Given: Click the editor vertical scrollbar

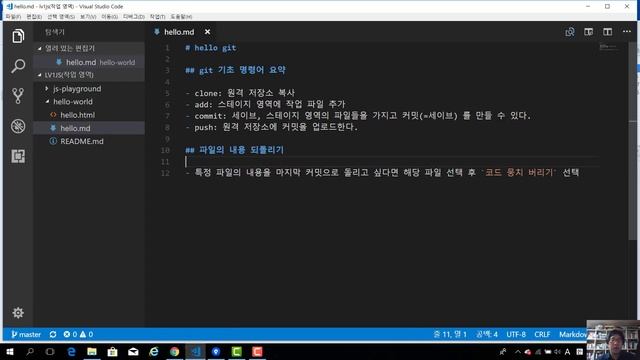Looking at the screenshot, I should click(x=632, y=141).
